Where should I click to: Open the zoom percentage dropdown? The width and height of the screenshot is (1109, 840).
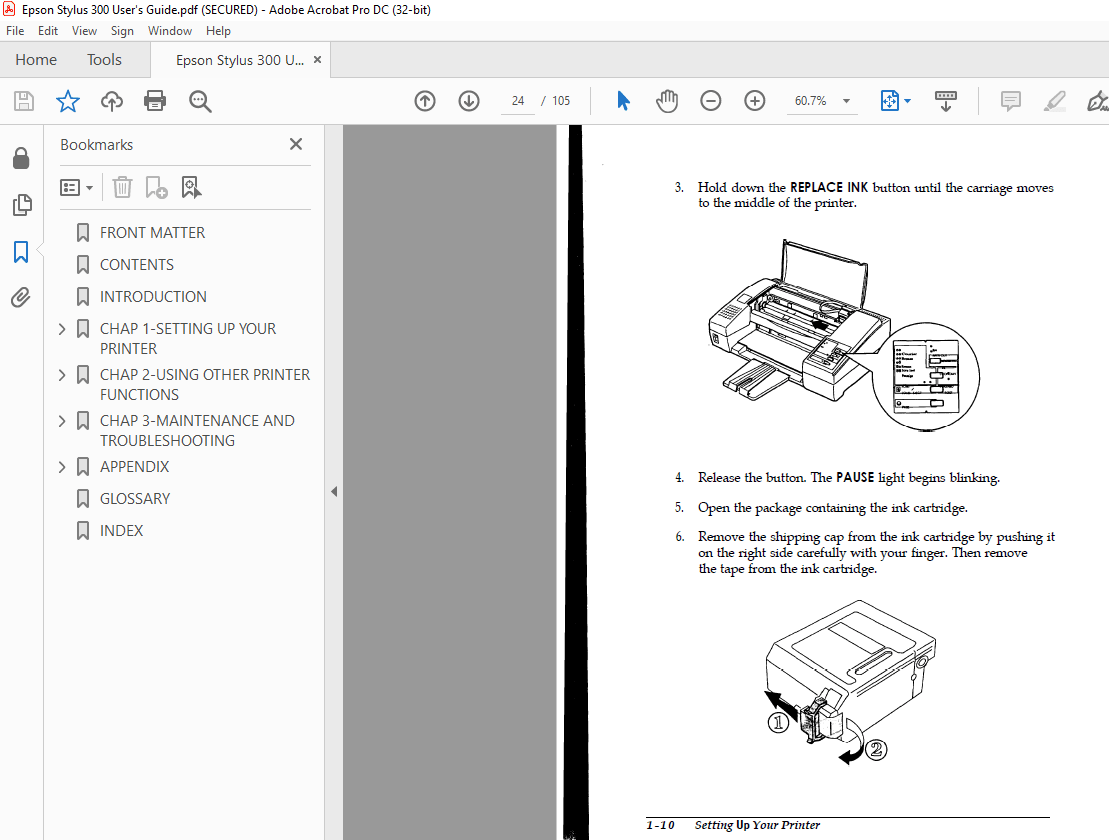coord(846,101)
